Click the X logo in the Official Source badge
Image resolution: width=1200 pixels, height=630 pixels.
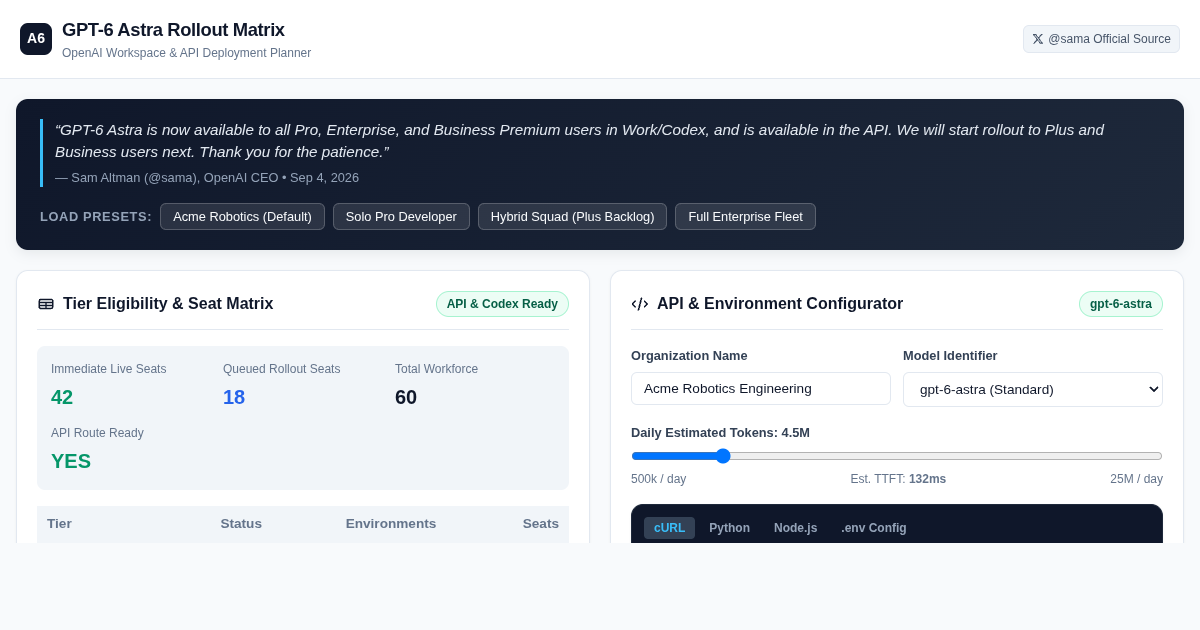[x=1038, y=39]
